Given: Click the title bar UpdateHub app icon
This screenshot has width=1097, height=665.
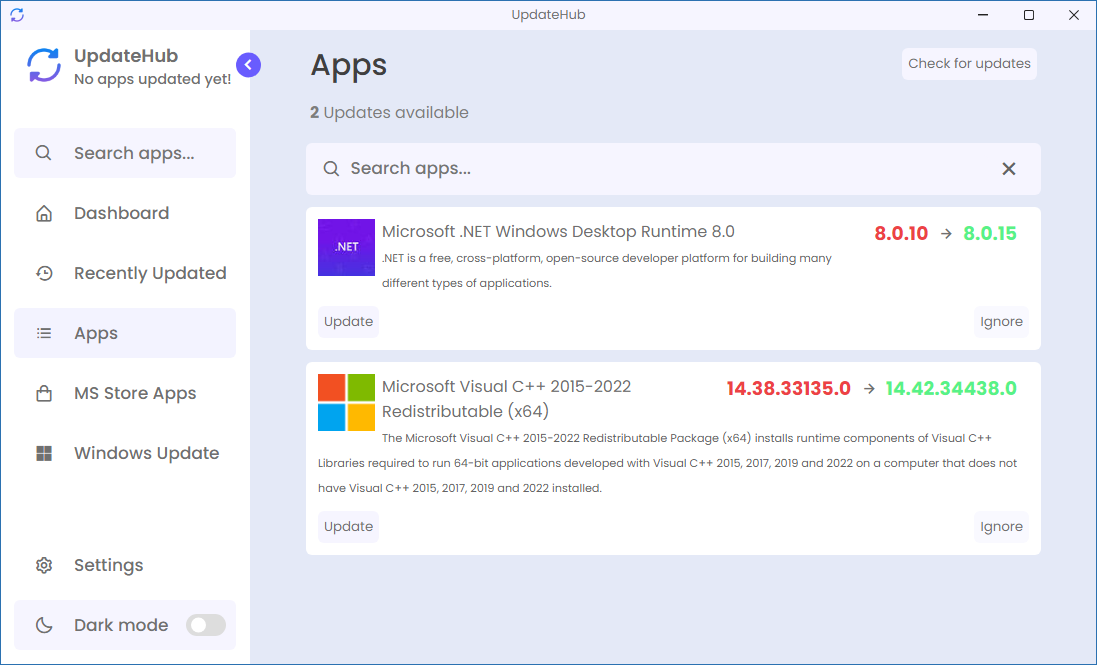Looking at the screenshot, I should coord(17,15).
